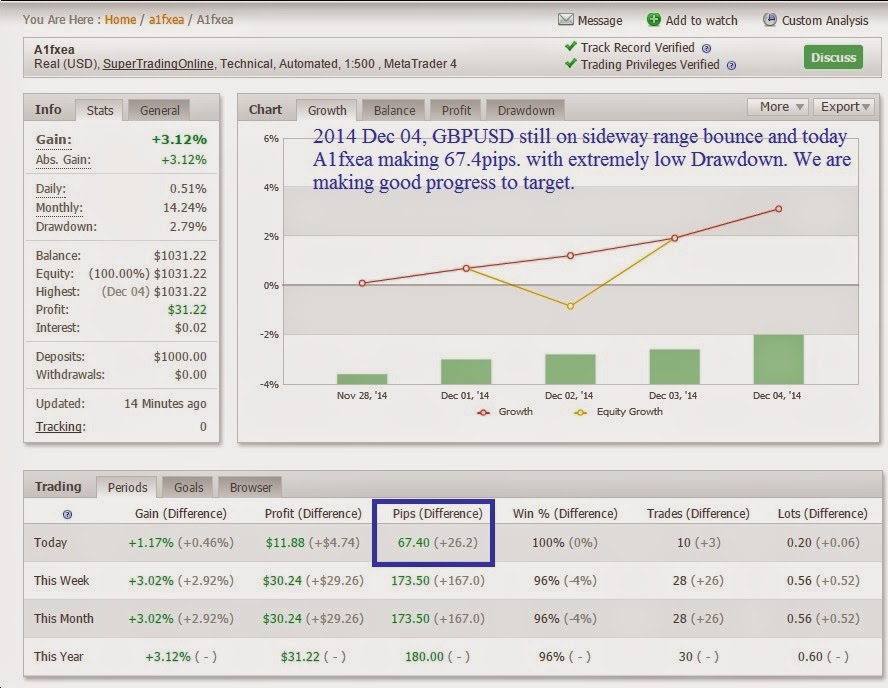The height and width of the screenshot is (688, 888).
Task: Click the Message envelope icon
Action: coord(565,20)
